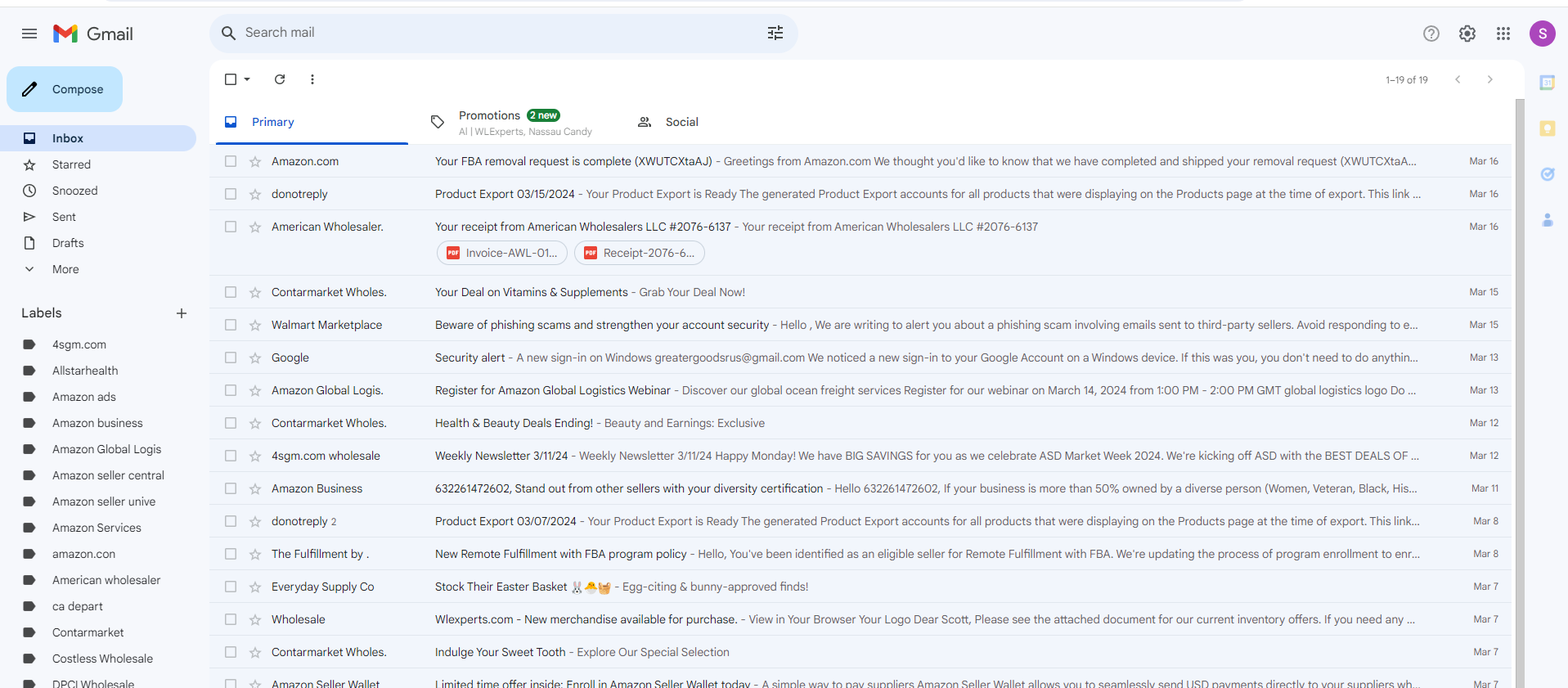Open the Google apps grid
Image resolution: width=1568 pixels, height=688 pixels.
[x=1503, y=34]
